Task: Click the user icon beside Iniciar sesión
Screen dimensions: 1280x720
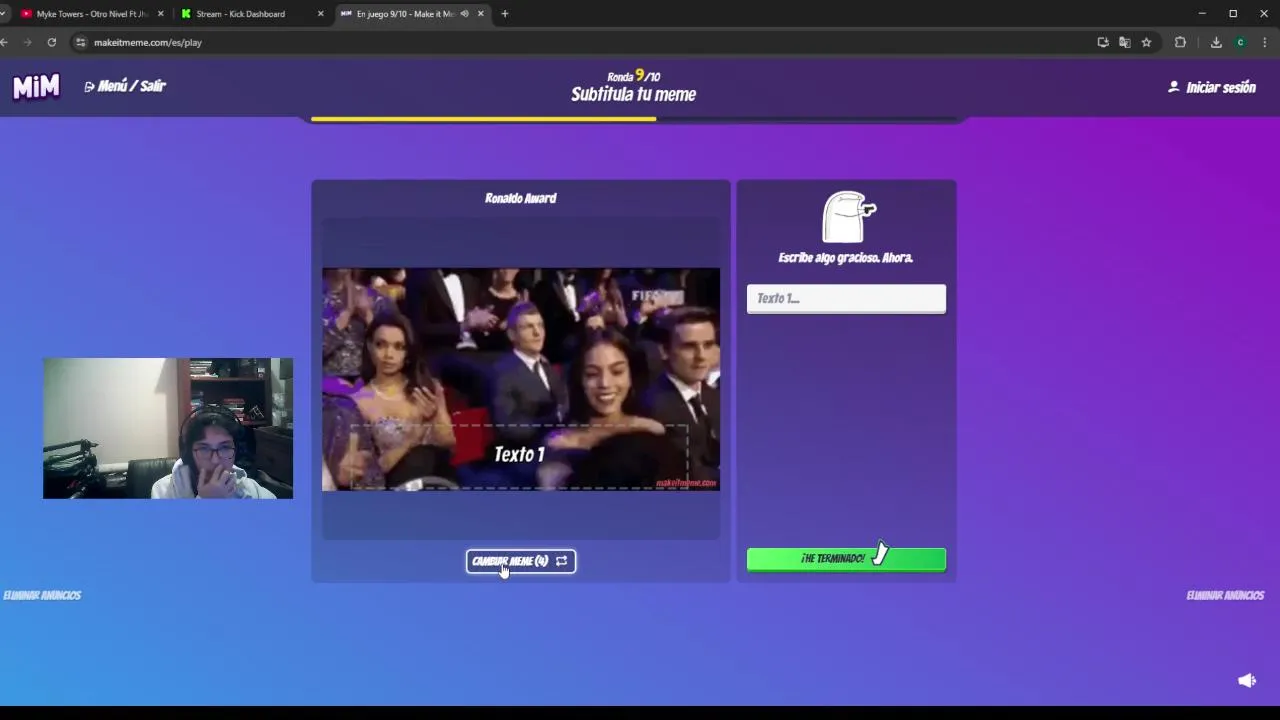Action: [x=1173, y=87]
